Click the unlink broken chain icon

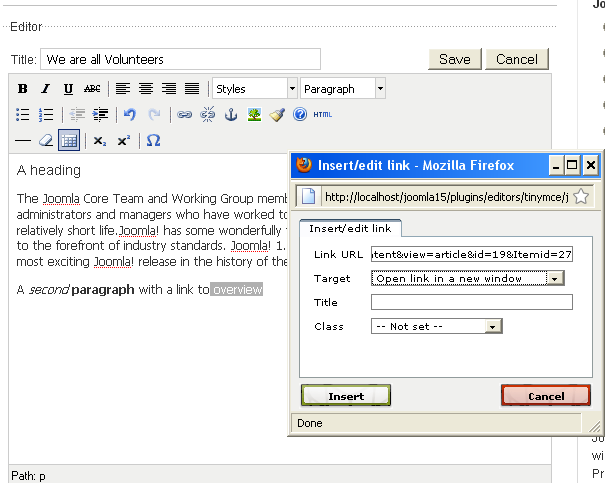207,115
